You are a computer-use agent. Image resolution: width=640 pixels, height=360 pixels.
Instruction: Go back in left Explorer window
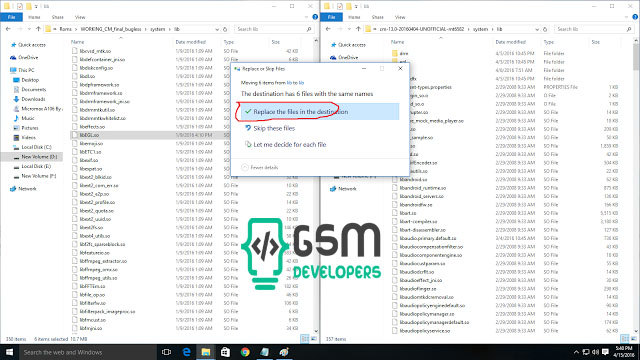coord(8,29)
